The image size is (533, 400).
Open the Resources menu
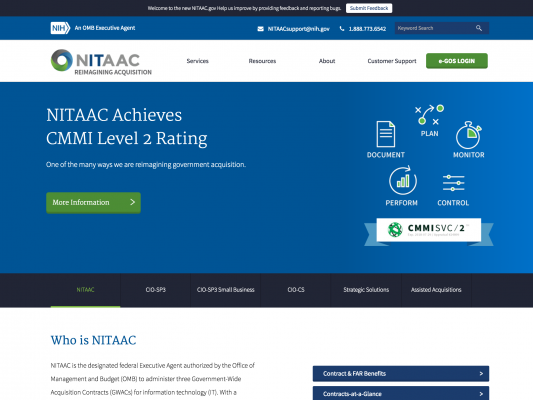pyautogui.click(x=262, y=61)
